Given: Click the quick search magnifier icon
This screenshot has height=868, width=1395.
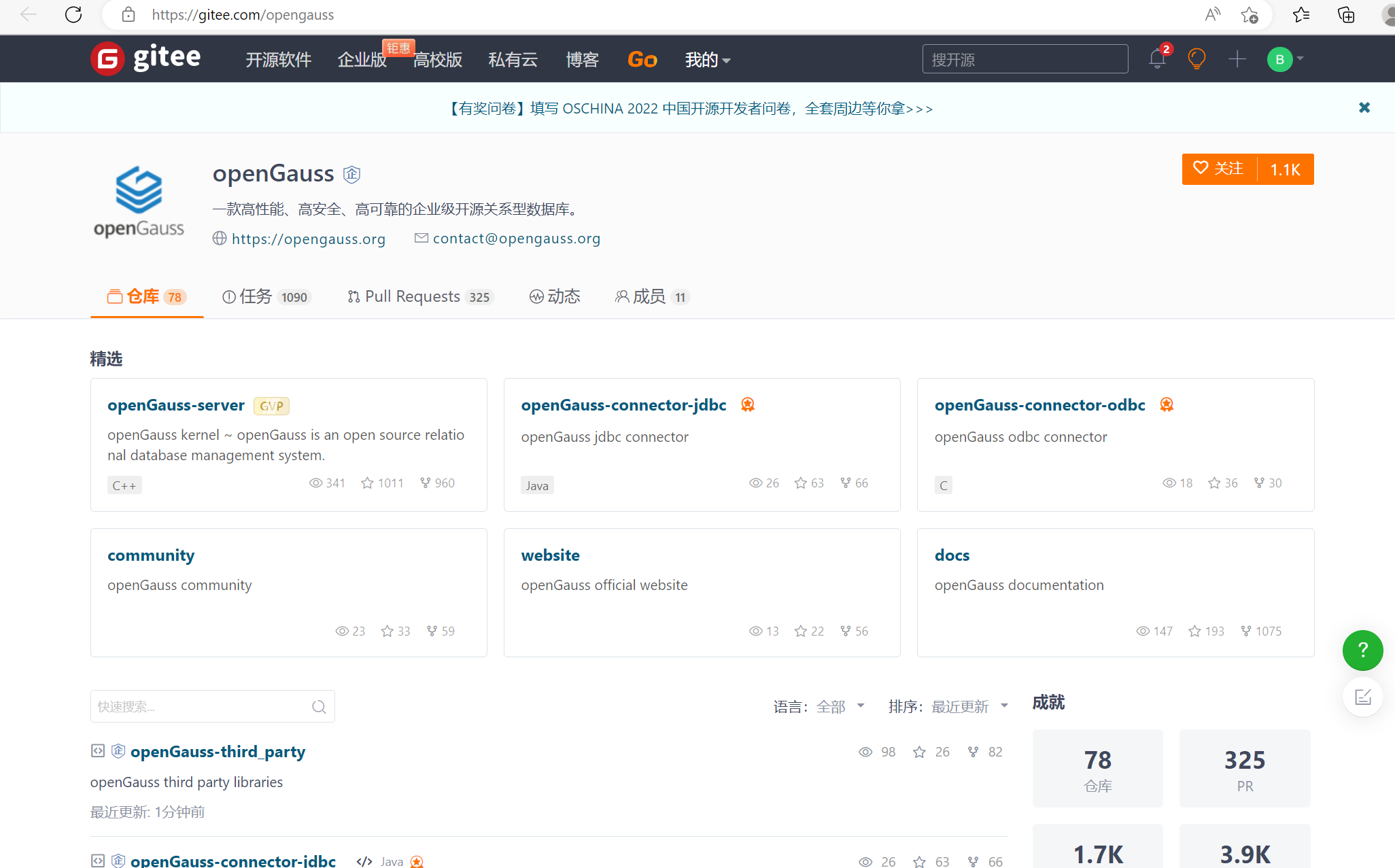Looking at the screenshot, I should [318, 707].
